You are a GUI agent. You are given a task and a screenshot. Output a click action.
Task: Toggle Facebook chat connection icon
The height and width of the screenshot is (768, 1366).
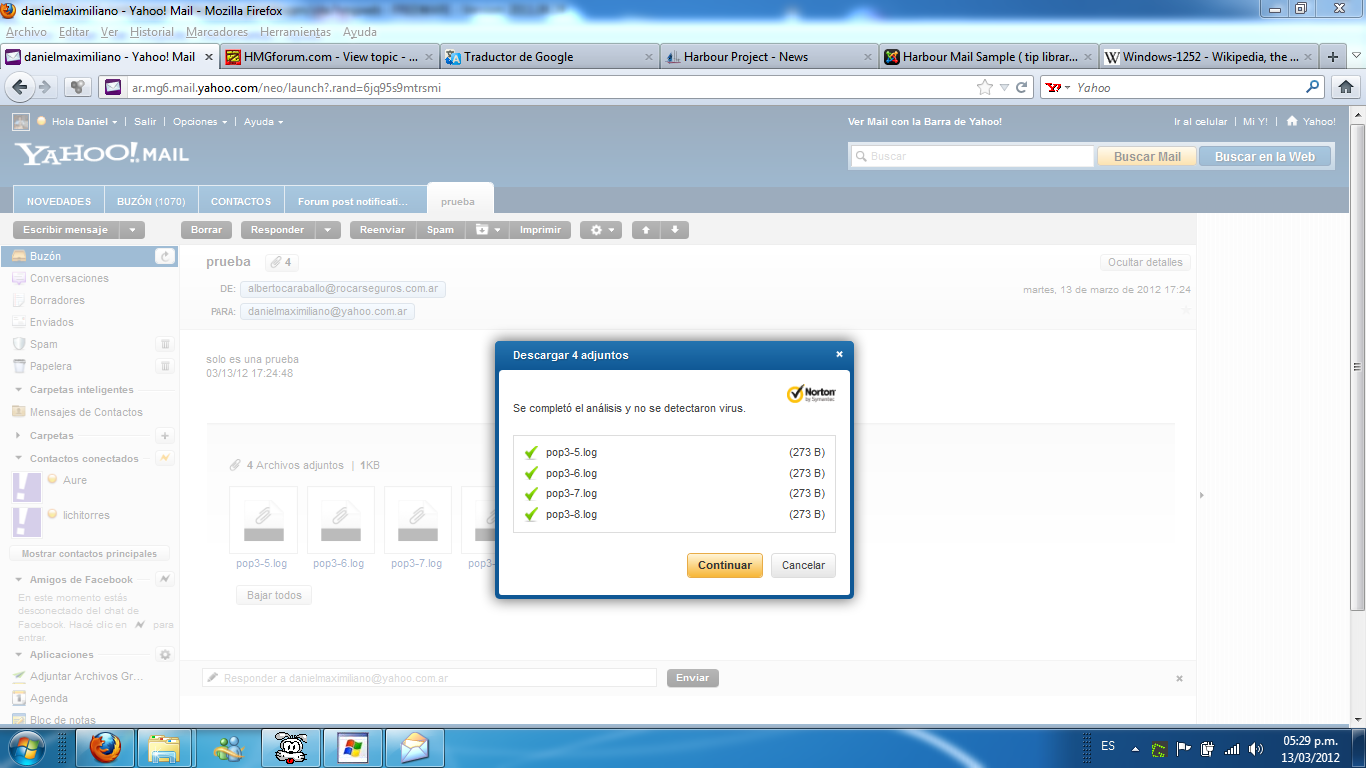coord(165,579)
